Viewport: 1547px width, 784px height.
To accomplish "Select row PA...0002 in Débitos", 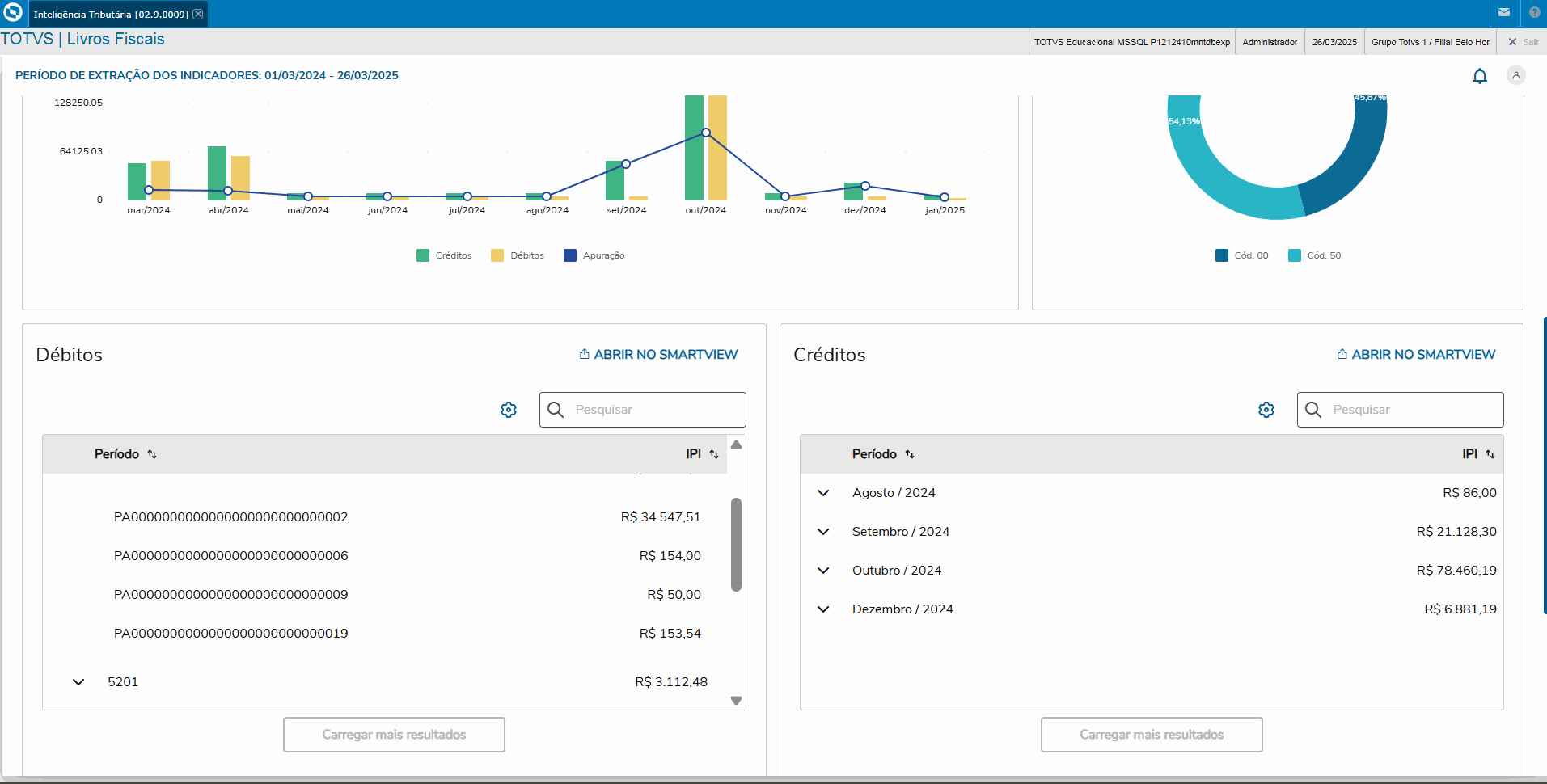I will [x=385, y=517].
